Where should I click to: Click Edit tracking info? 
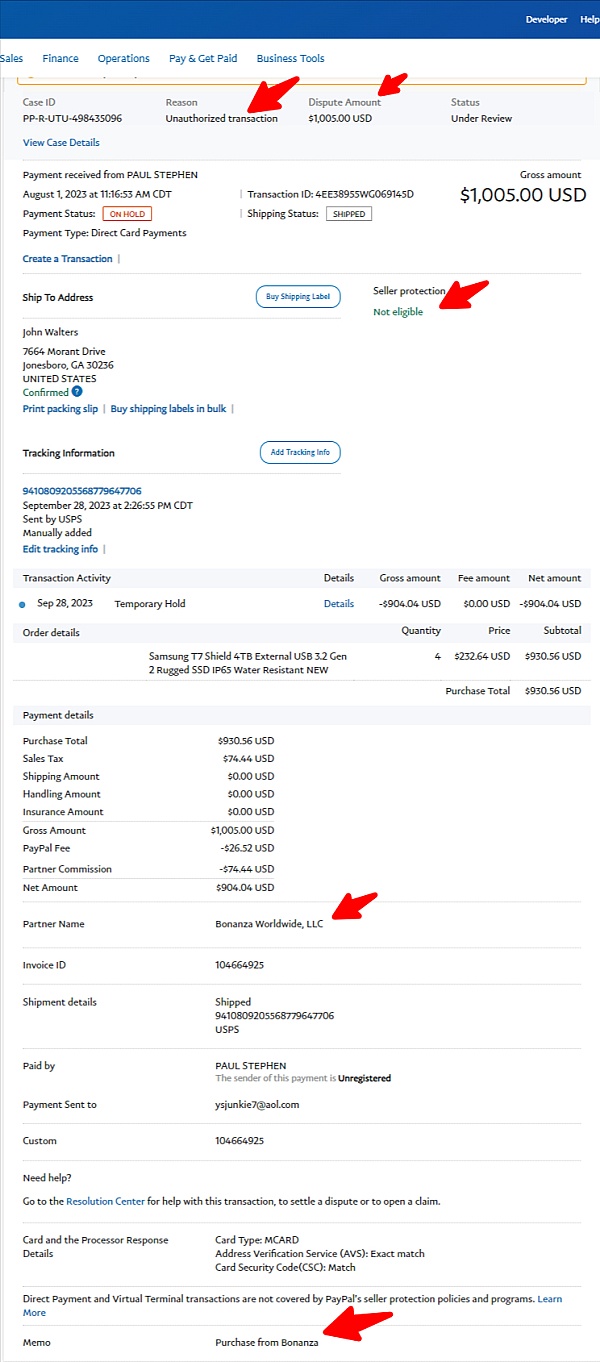point(60,549)
